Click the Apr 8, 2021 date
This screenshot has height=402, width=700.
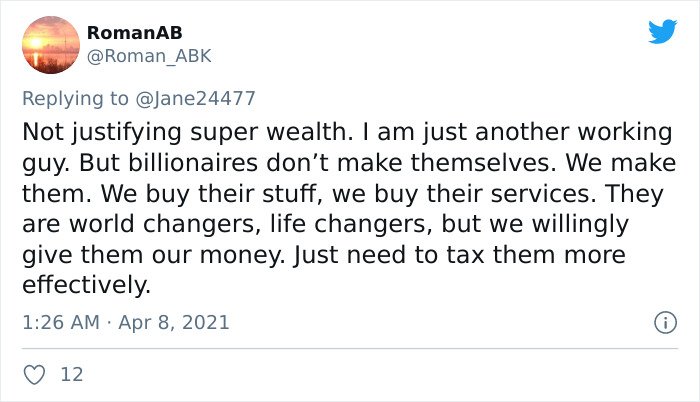[x=174, y=322]
